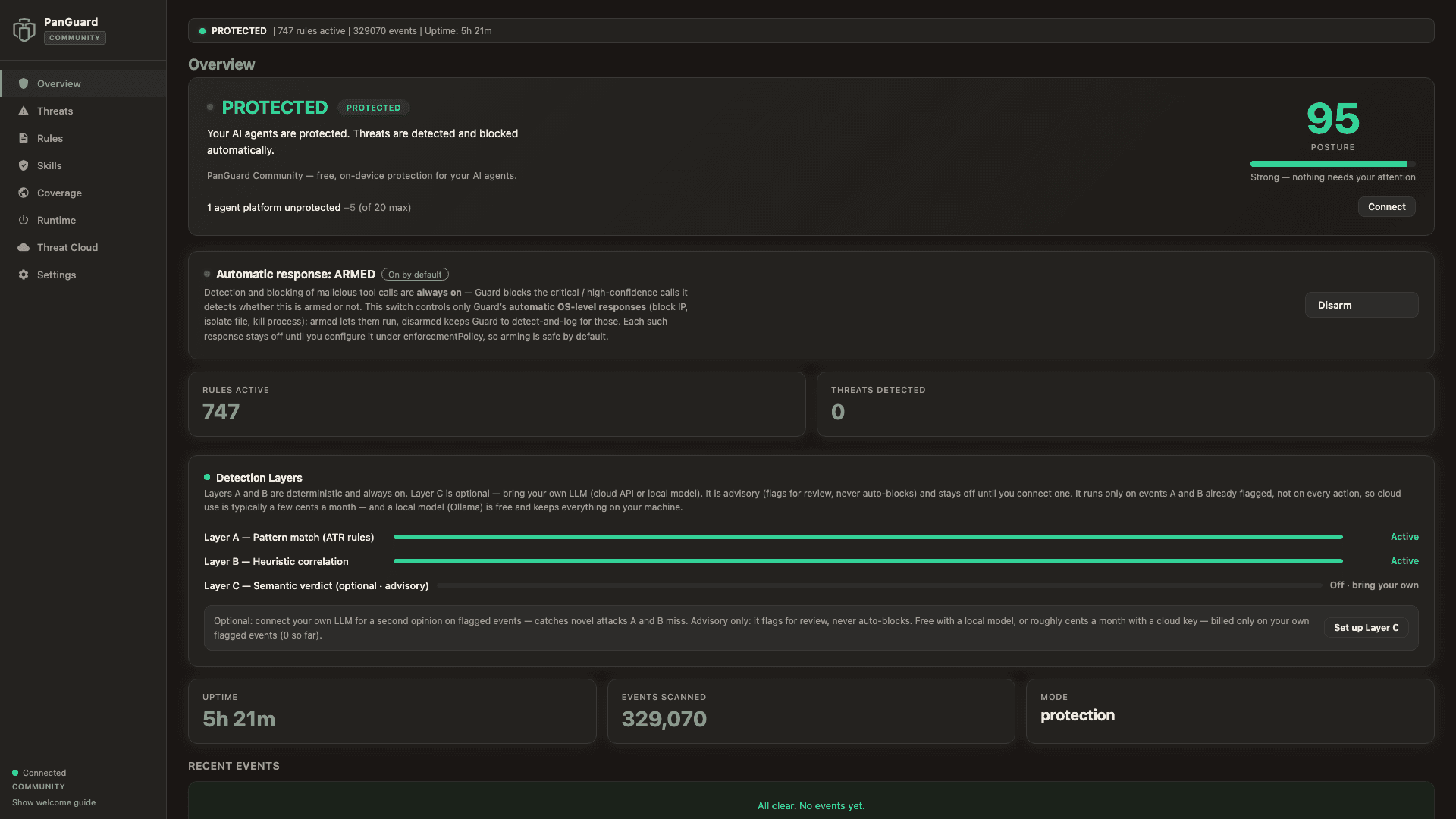
Task: Click 'Strong — nothing needs your attention' text
Action: tap(1332, 177)
